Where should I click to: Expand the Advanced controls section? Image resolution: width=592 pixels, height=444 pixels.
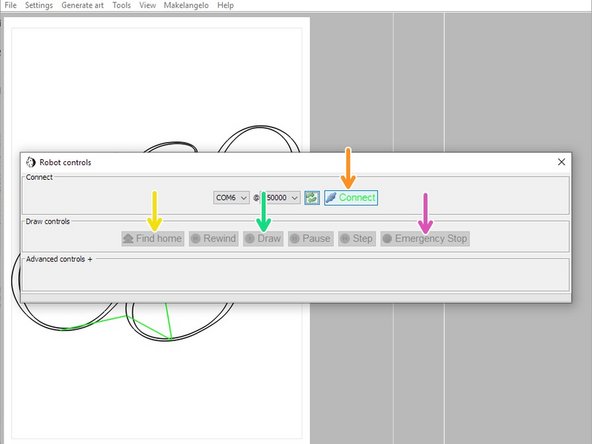point(59,259)
